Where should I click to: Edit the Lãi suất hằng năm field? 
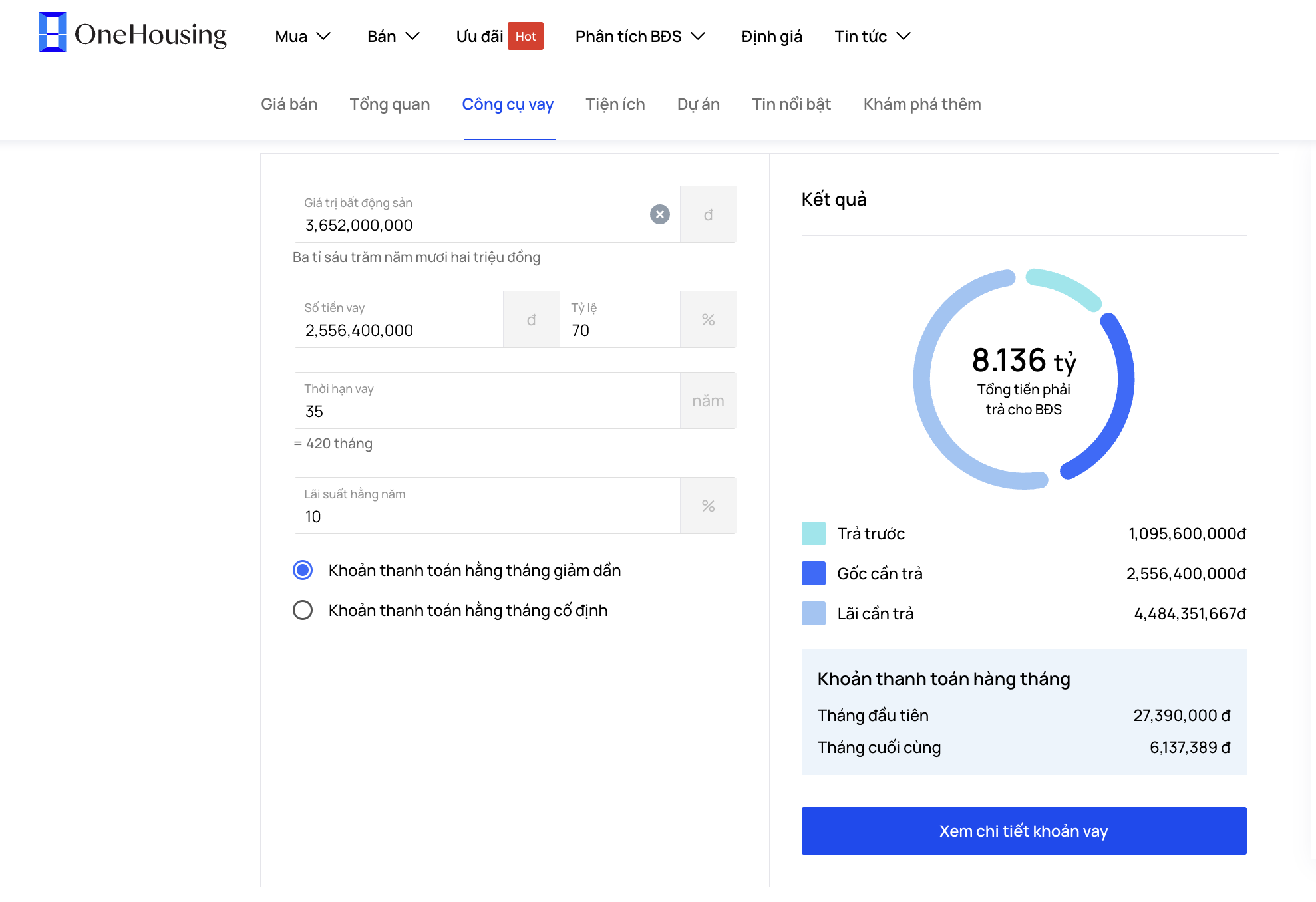tap(486, 506)
